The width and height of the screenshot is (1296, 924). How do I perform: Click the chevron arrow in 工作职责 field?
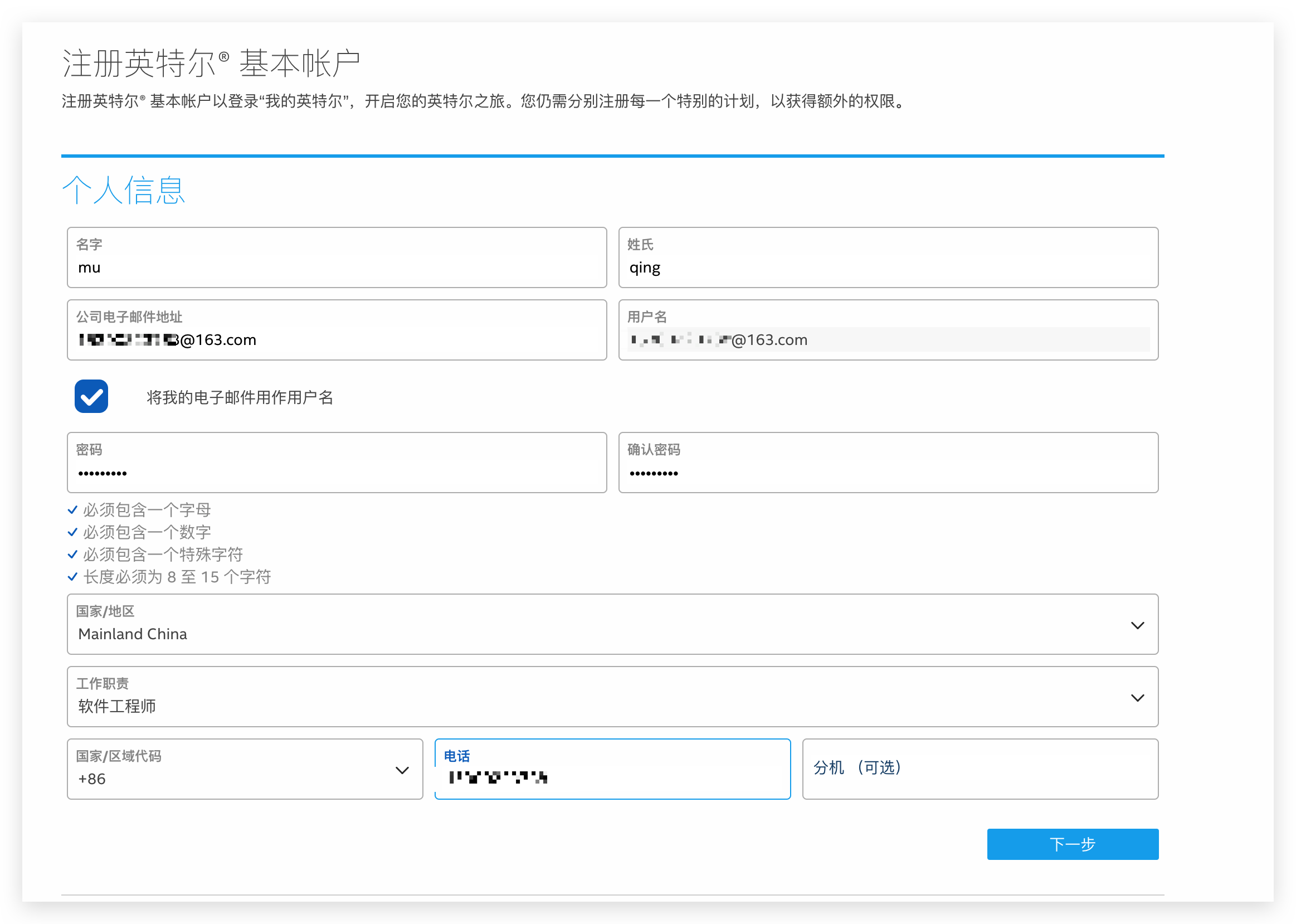pos(1137,698)
